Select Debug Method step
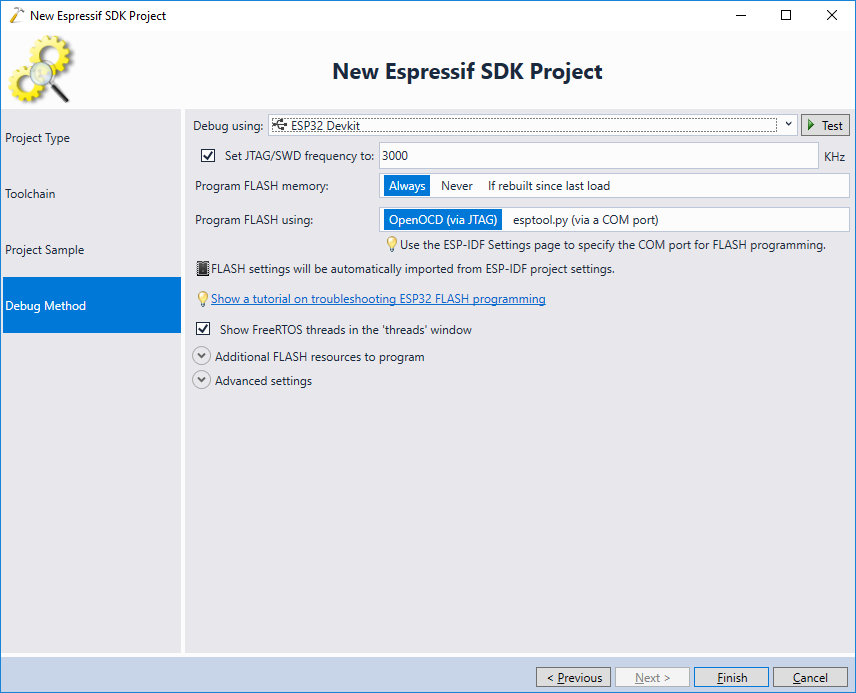The width and height of the screenshot is (856, 693). (92, 305)
